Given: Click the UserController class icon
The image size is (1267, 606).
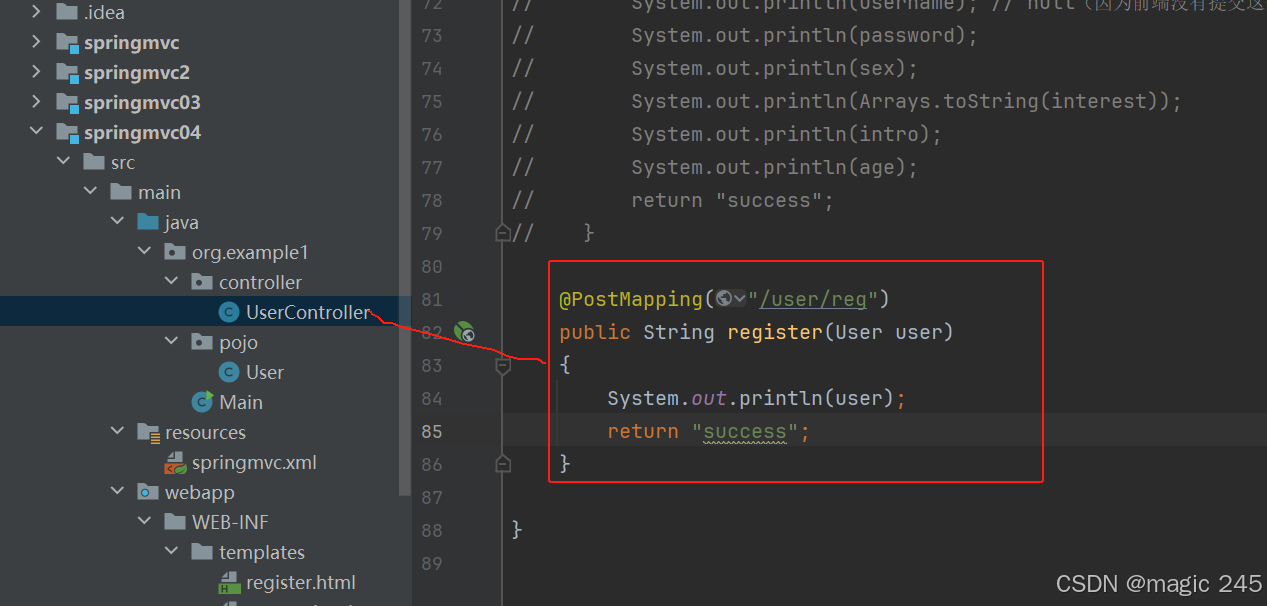Looking at the screenshot, I should (x=229, y=312).
